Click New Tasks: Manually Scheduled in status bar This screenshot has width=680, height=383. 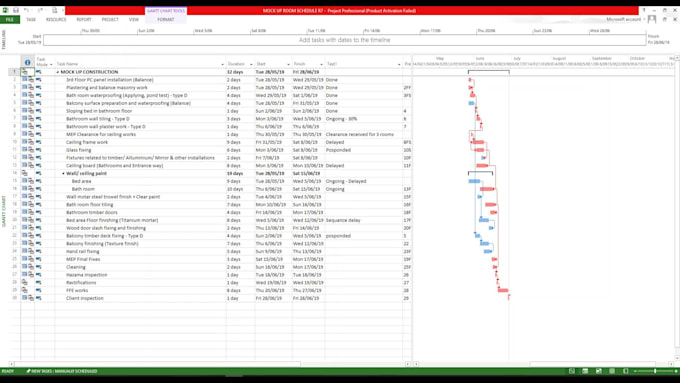click(61, 371)
